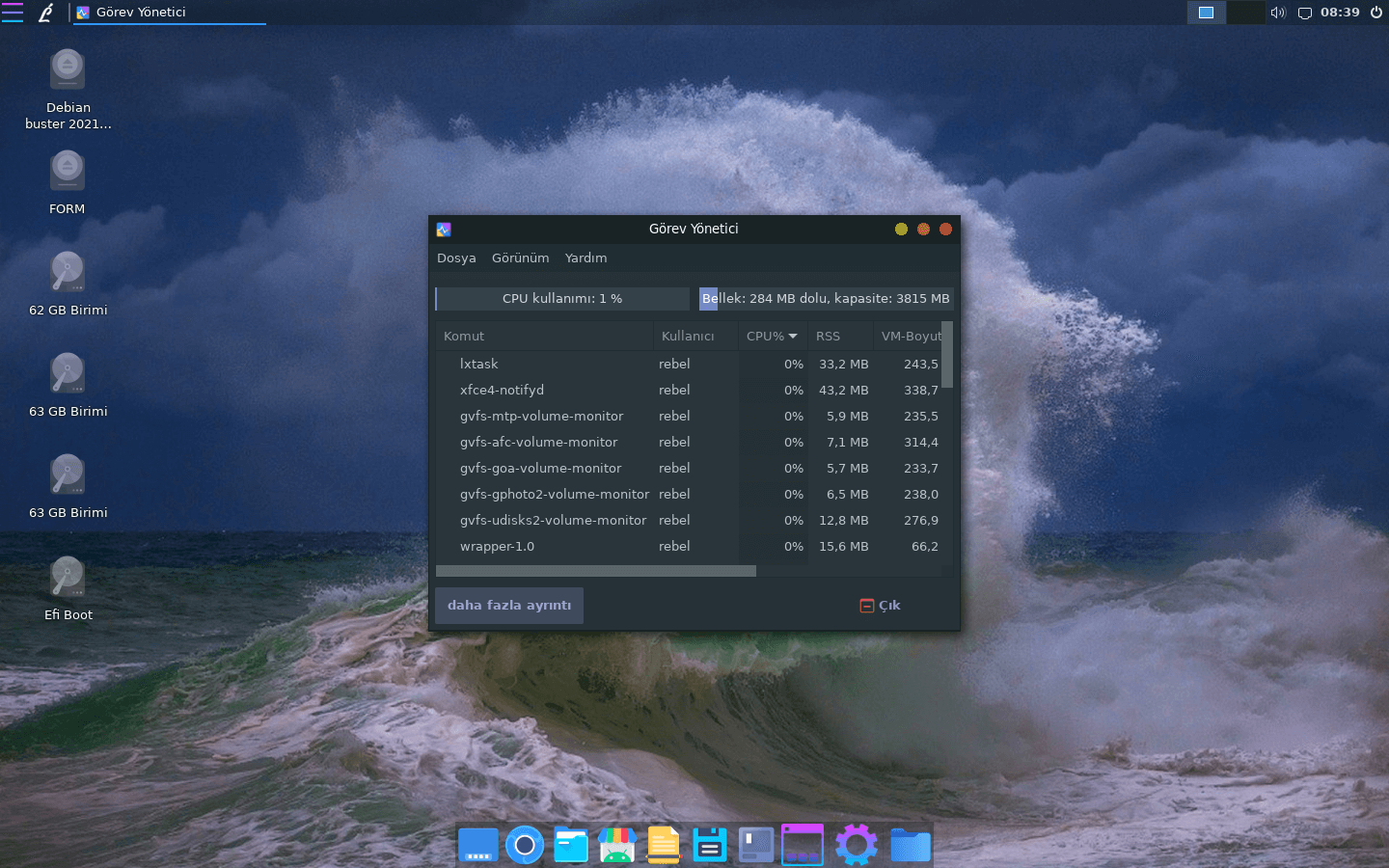Open the volume control tray icon
The height and width of the screenshot is (868, 1389).
tap(1278, 13)
